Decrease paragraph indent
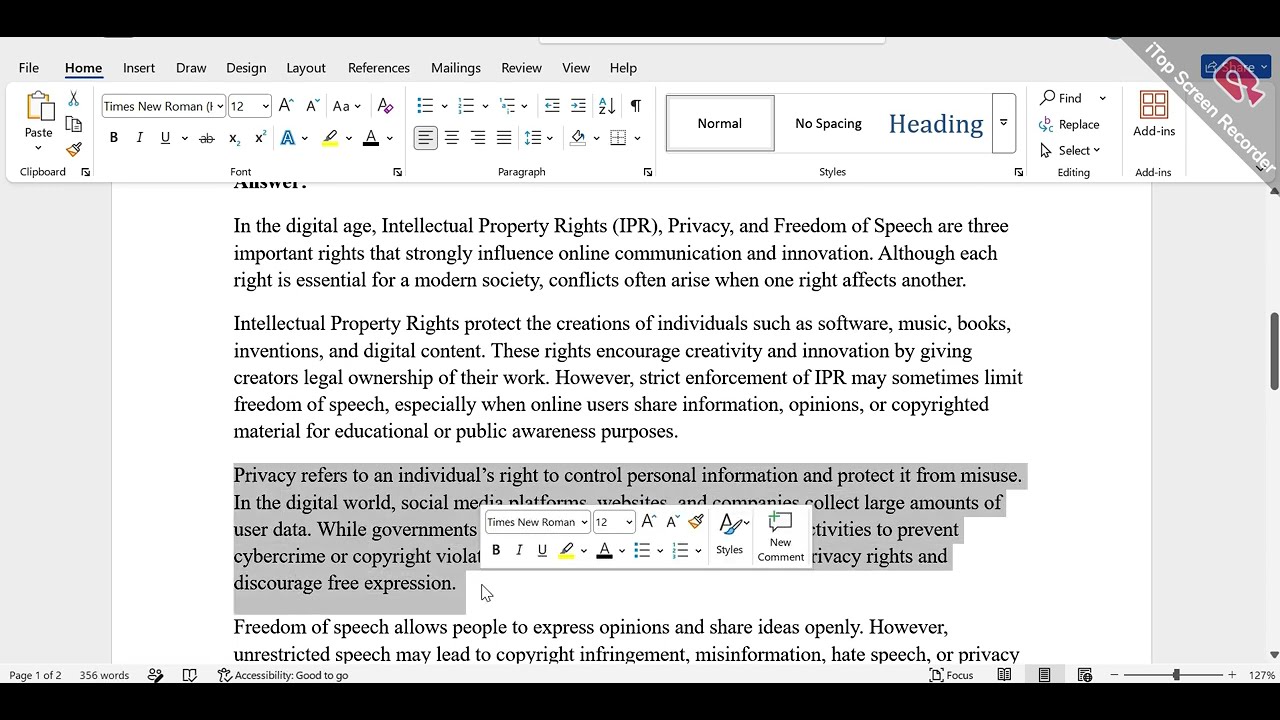 [552, 106]
